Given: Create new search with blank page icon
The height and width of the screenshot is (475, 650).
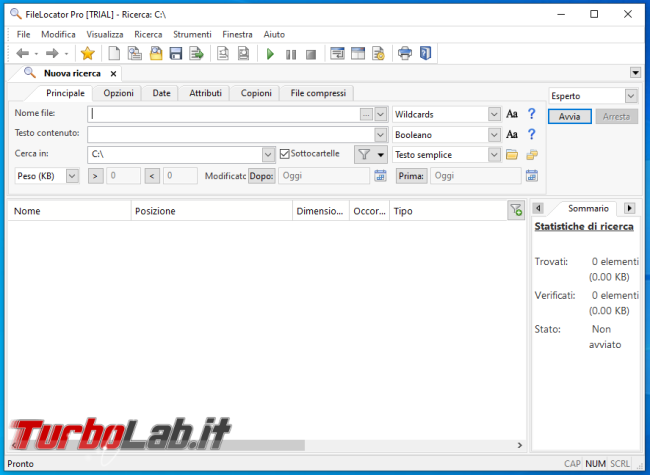Looking at the screenshot, I should click(114, 53).
